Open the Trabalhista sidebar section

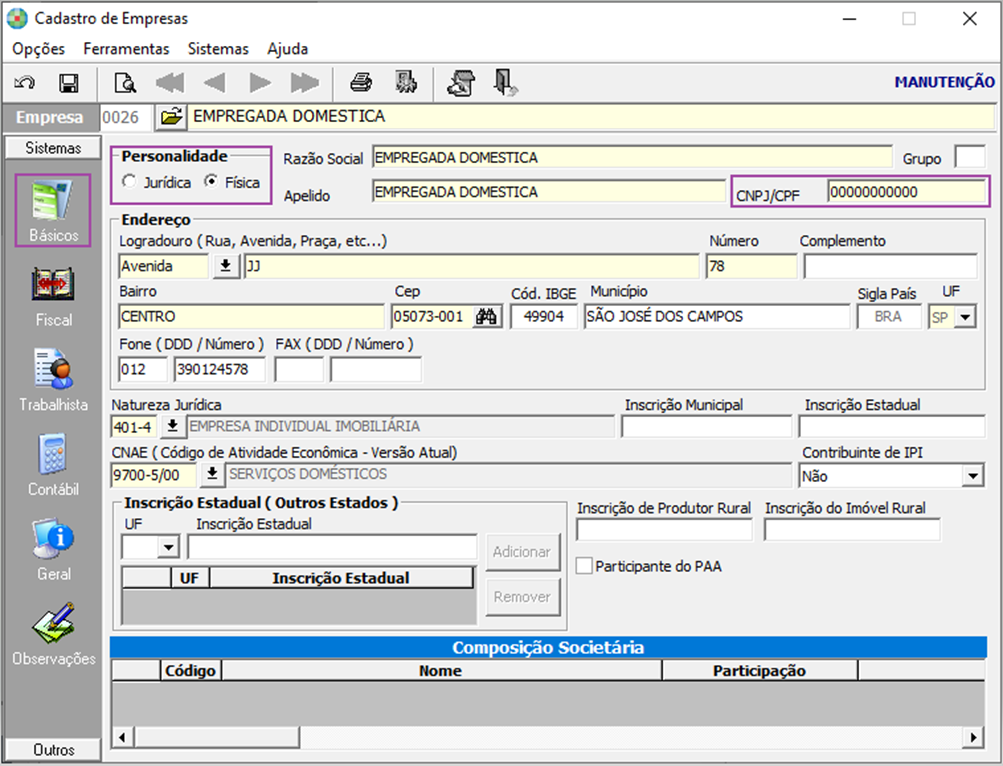click(x=53, y=381)
